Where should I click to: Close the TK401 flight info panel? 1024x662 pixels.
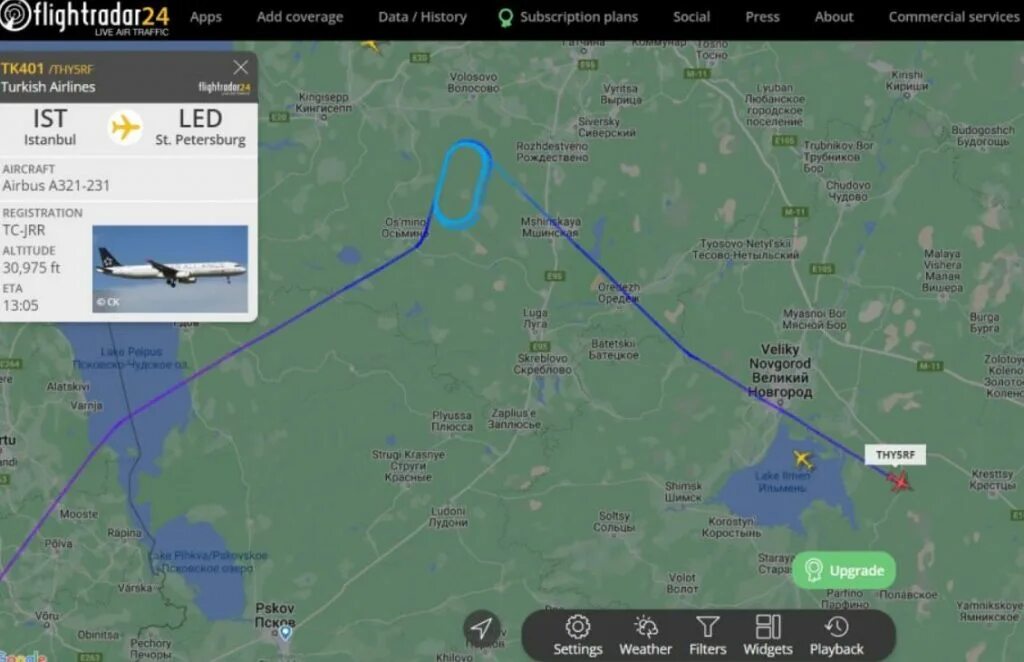tap(240, 67)
